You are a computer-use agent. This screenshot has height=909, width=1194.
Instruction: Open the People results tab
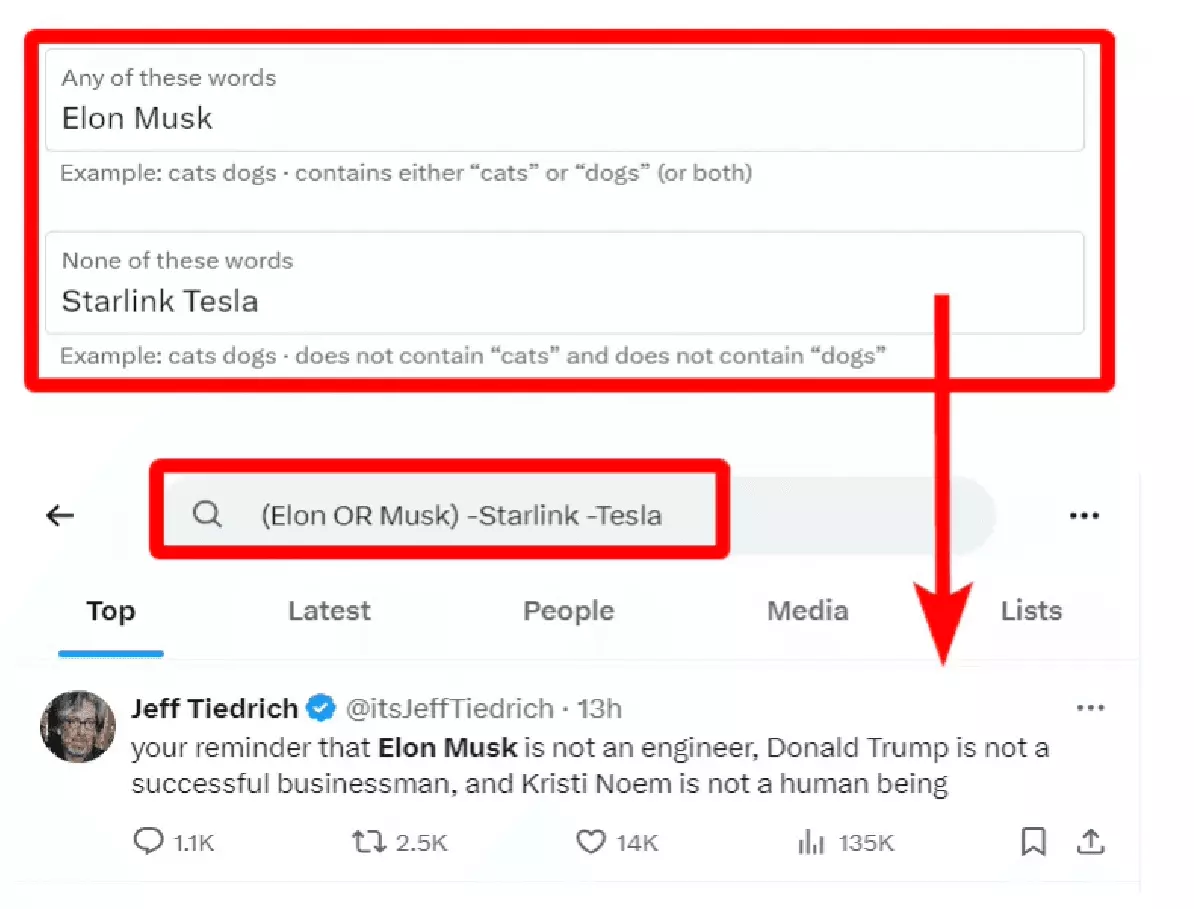click(568, 611)
